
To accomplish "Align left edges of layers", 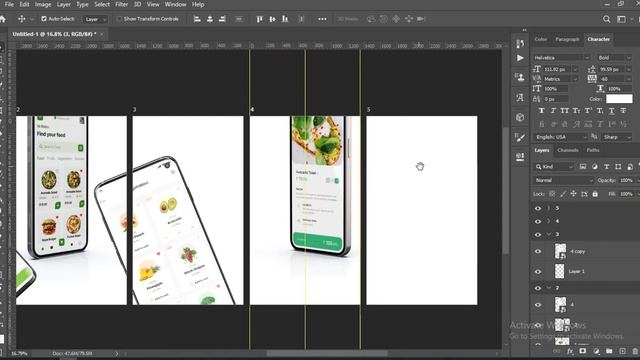I will 197,19.
